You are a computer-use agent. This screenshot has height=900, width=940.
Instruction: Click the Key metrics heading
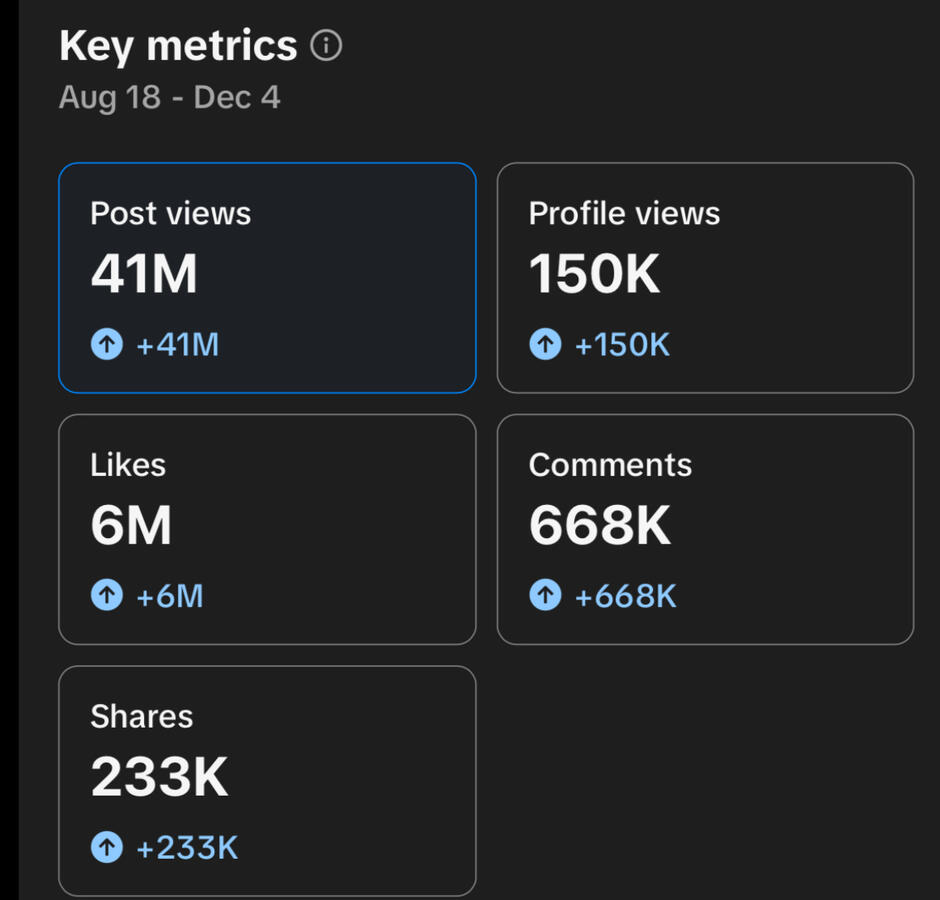tap(178, 46)
